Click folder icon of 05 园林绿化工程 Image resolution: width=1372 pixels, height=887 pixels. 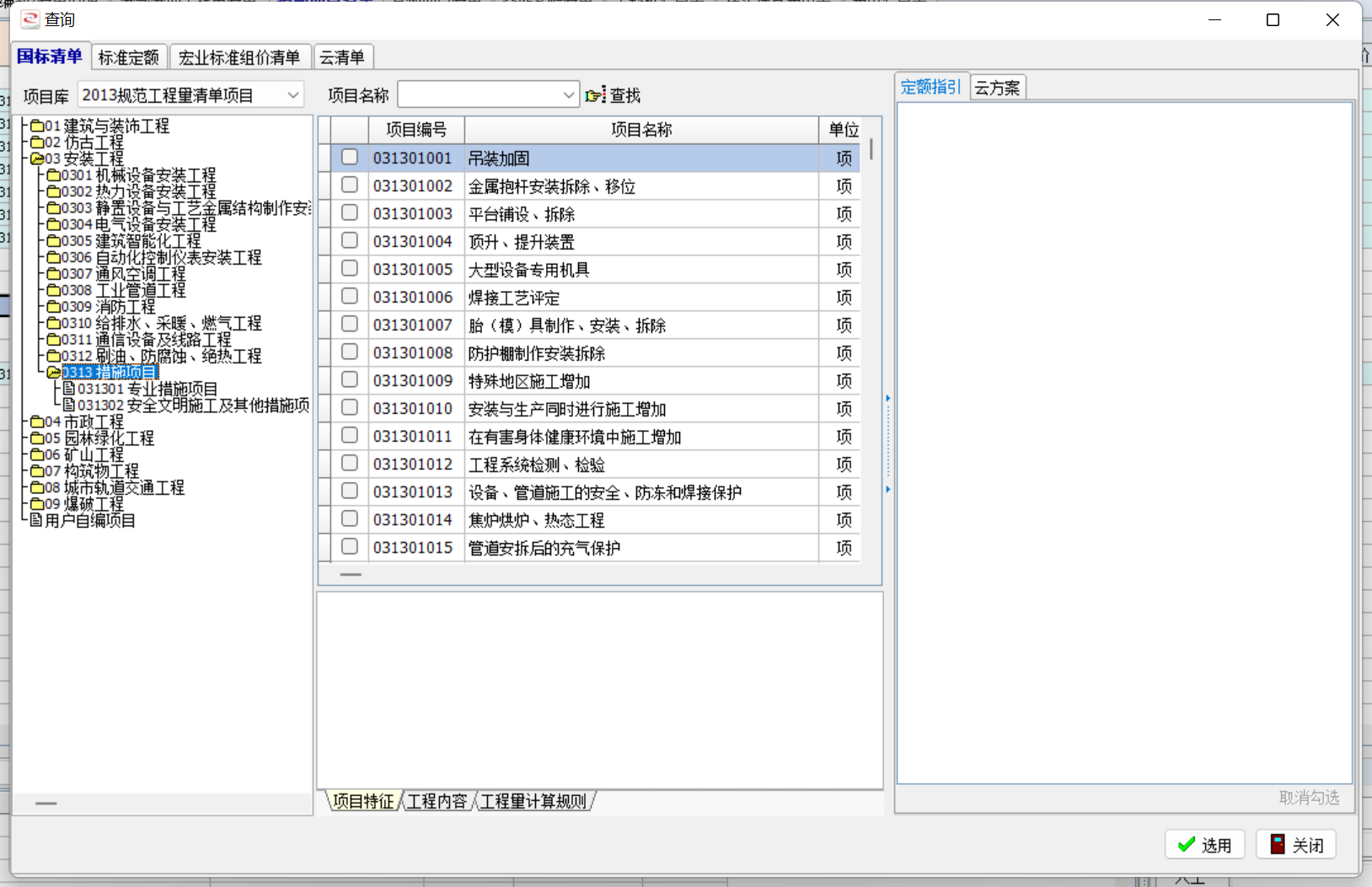point(37,438)
